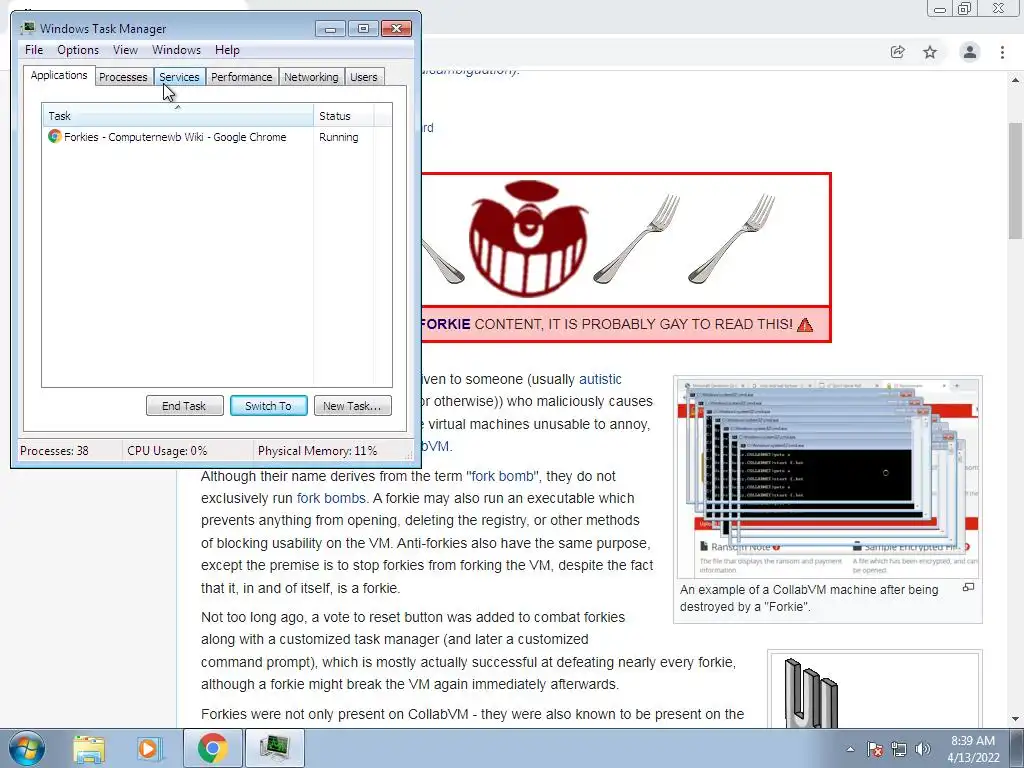Select the Applications tab
The height and width of the screenshot is (768, 1024).
point(59,75)
